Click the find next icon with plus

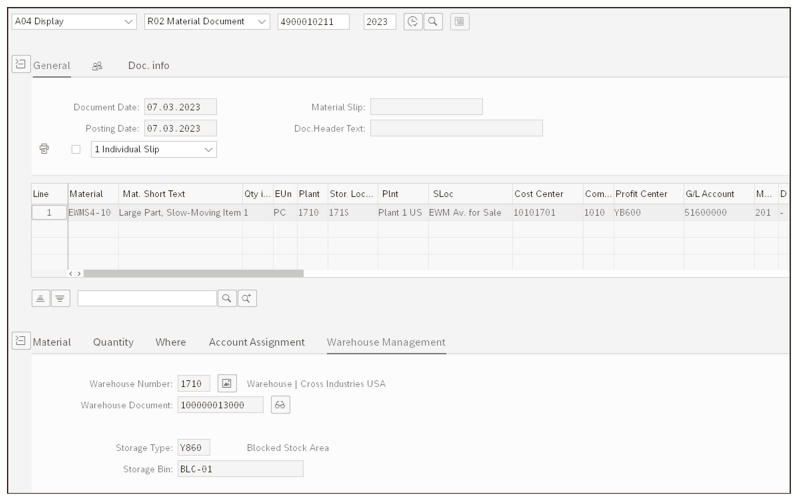[x=246, y=298]
